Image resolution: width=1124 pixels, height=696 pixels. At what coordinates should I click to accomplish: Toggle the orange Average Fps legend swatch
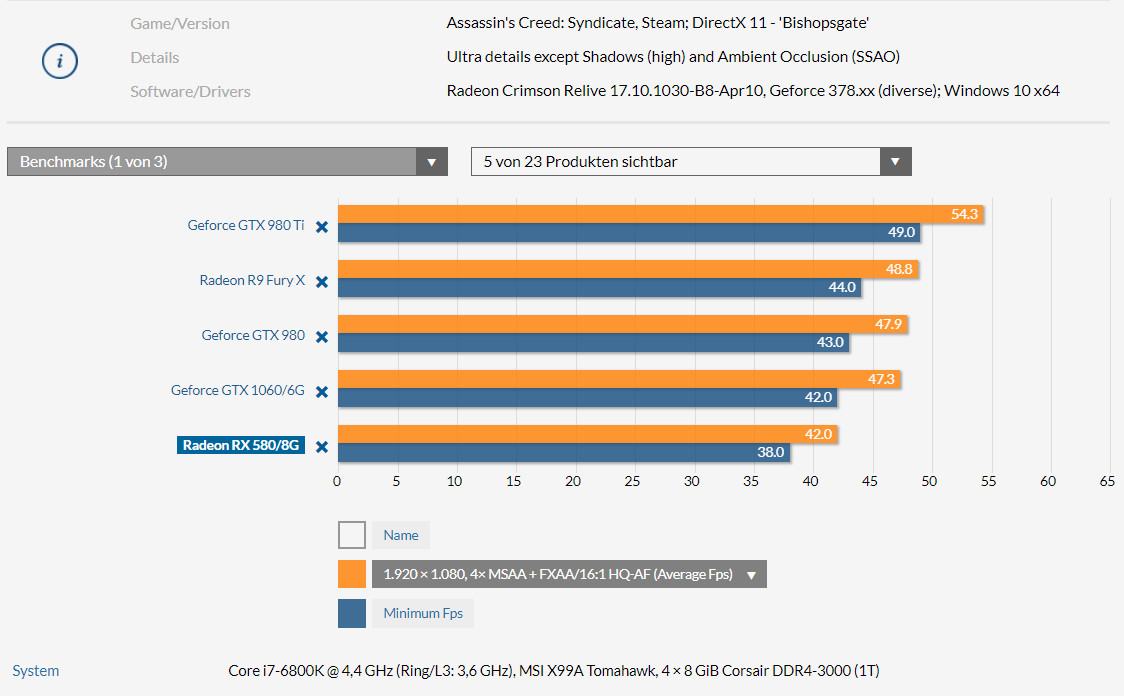[x=352, y=574]
